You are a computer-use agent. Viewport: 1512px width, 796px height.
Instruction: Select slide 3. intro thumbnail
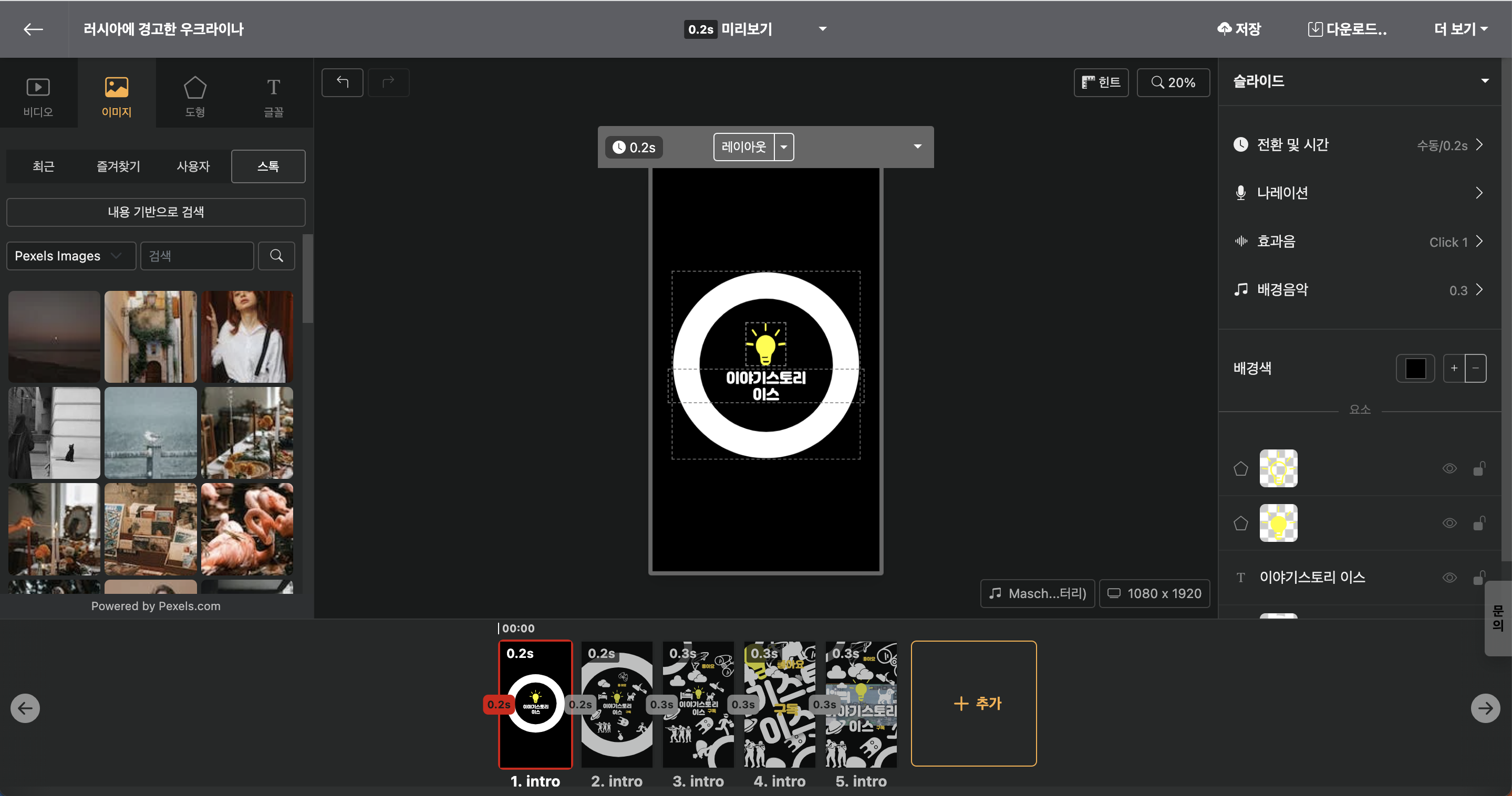pos(699,704)
